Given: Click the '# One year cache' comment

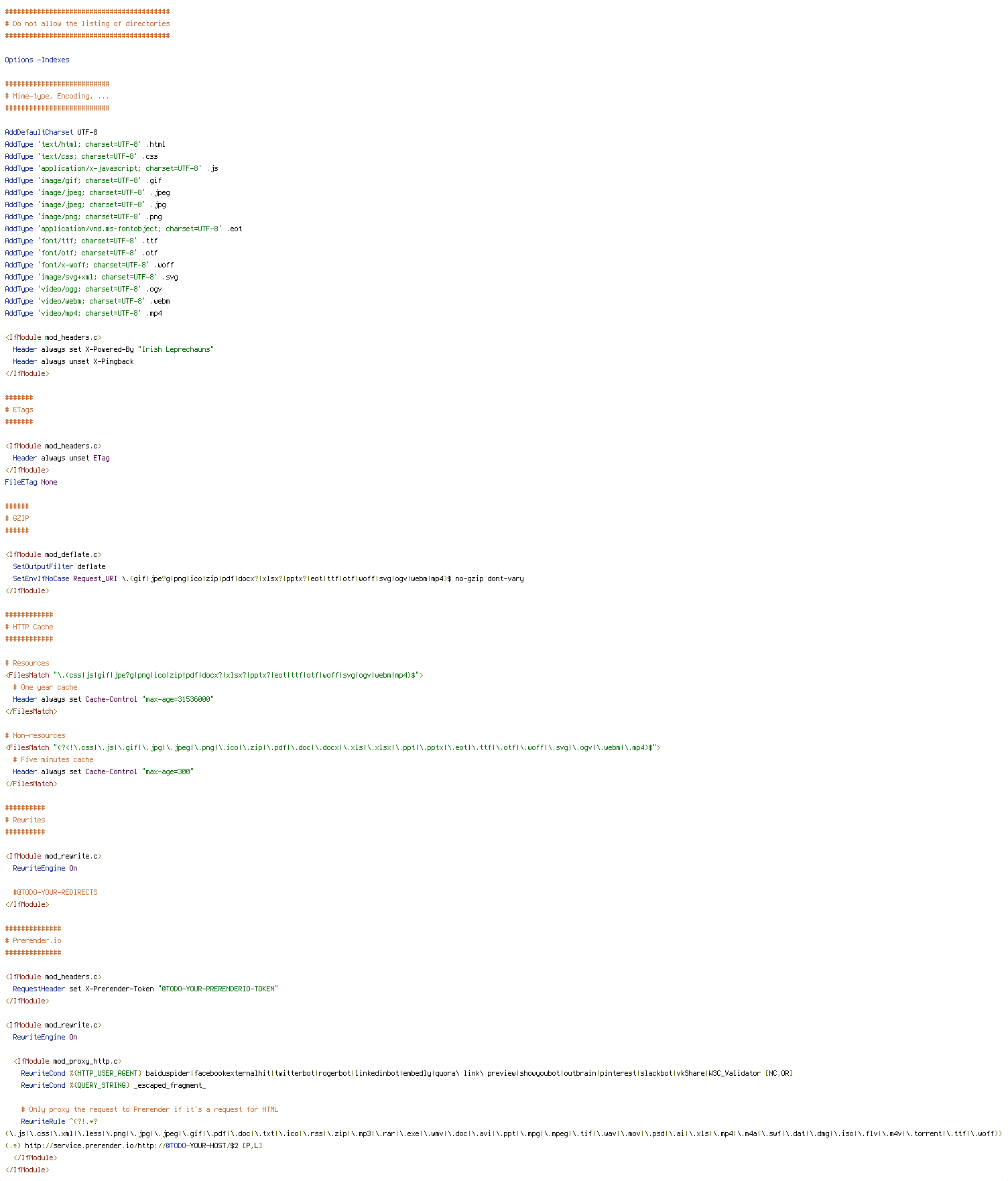Looking at the screenshot, I should (45, 687).
